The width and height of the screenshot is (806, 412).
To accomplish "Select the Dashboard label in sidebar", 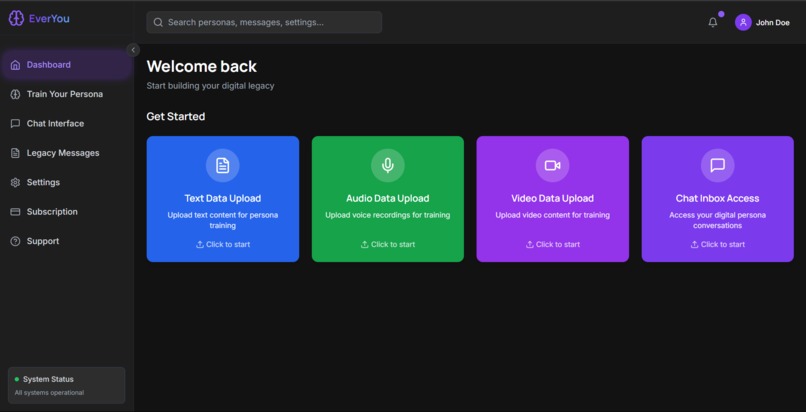I will 49,65.
